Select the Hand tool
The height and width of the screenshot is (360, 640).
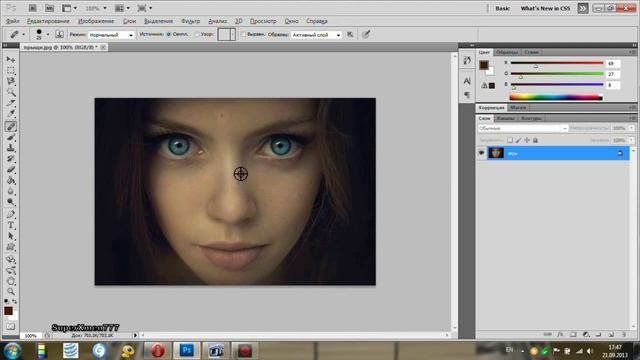11,281
